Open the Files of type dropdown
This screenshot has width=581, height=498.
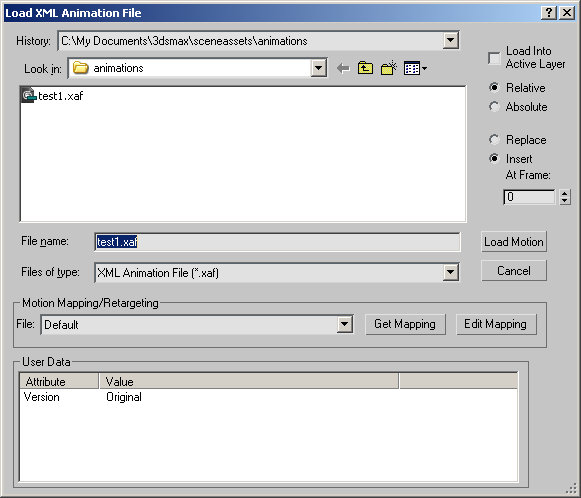click(451, 273)
